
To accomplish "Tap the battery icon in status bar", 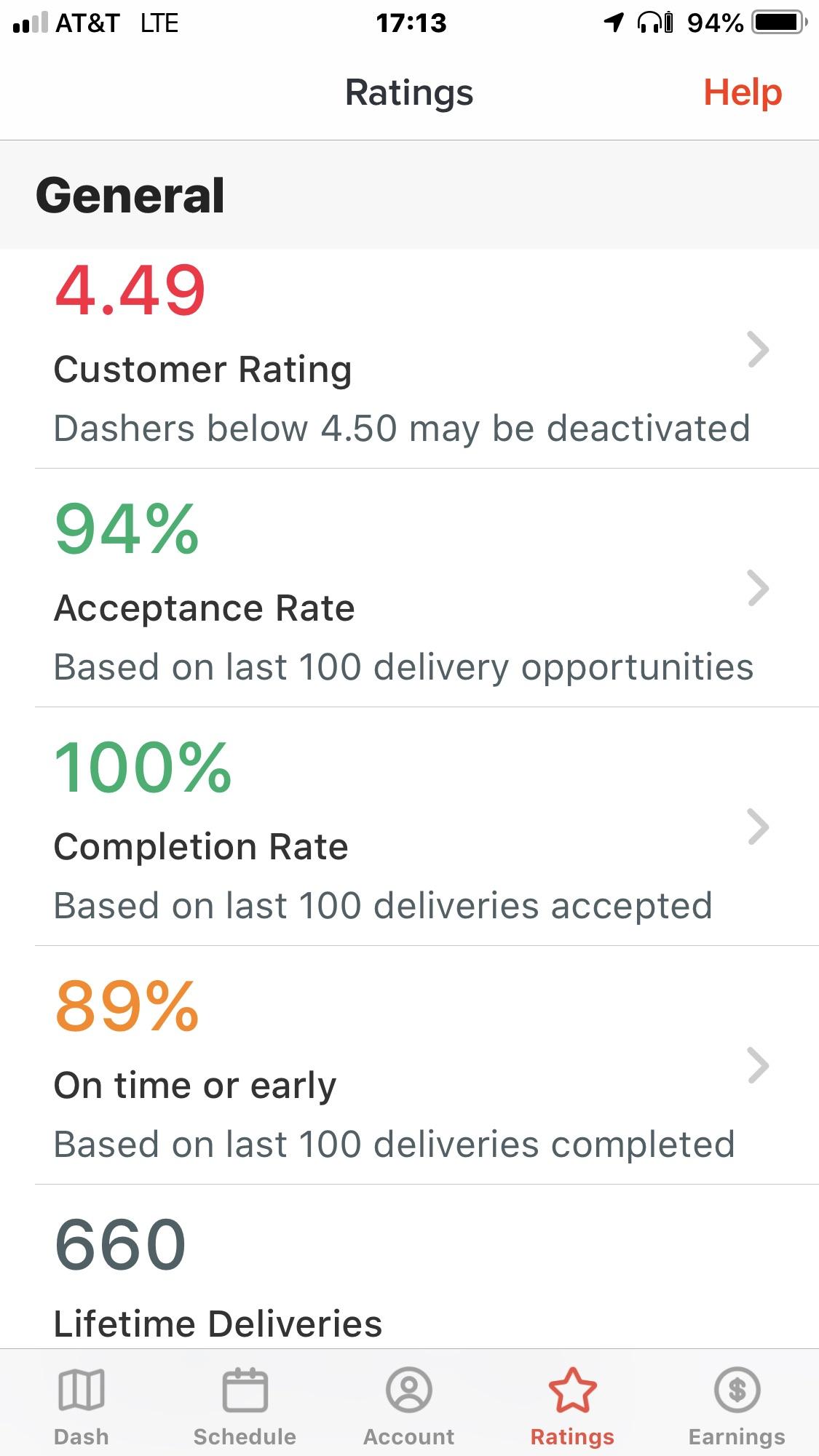I will pos(780,23).
